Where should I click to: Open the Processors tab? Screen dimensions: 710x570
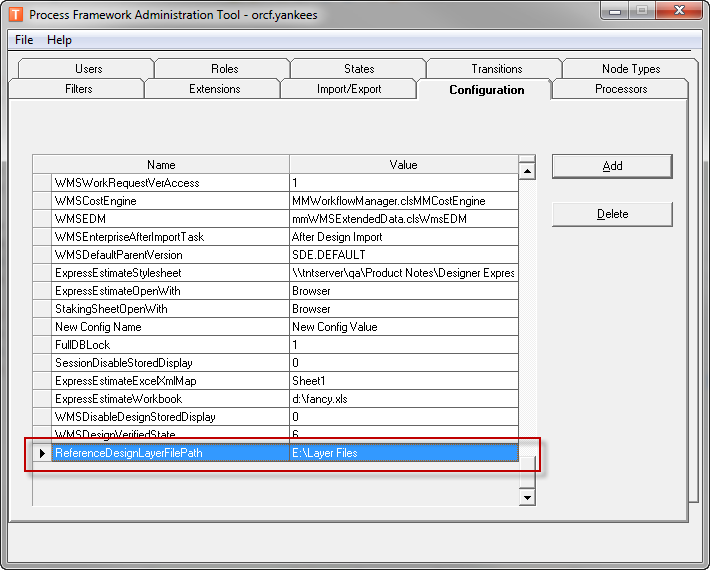[620, 89]
